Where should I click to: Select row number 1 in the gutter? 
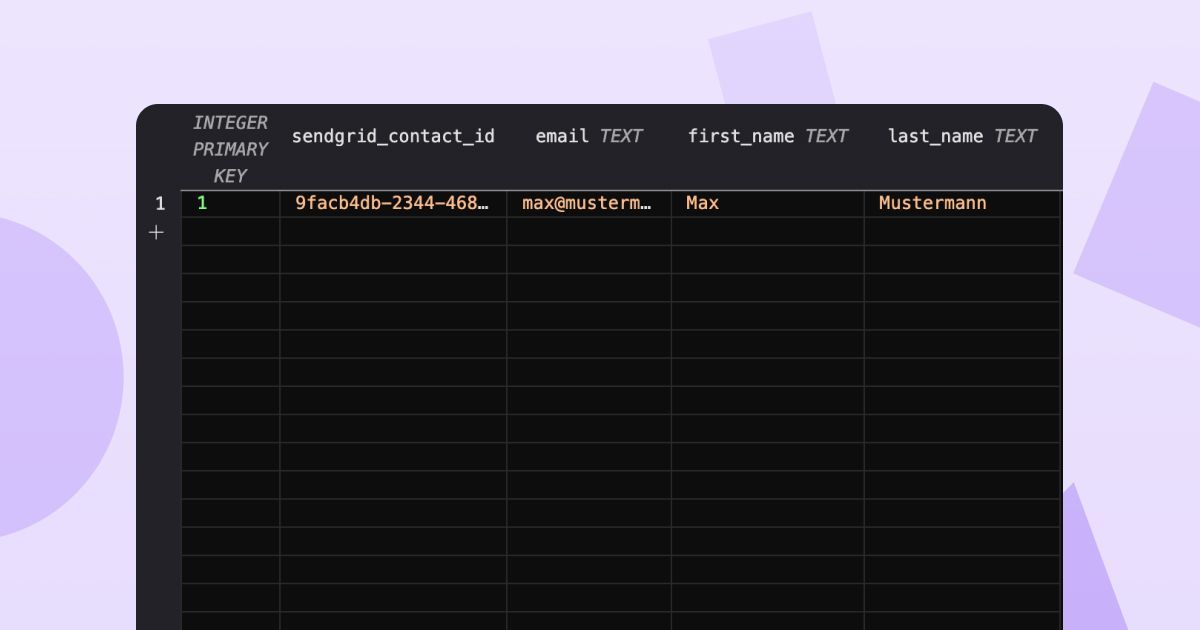(158, 203)
